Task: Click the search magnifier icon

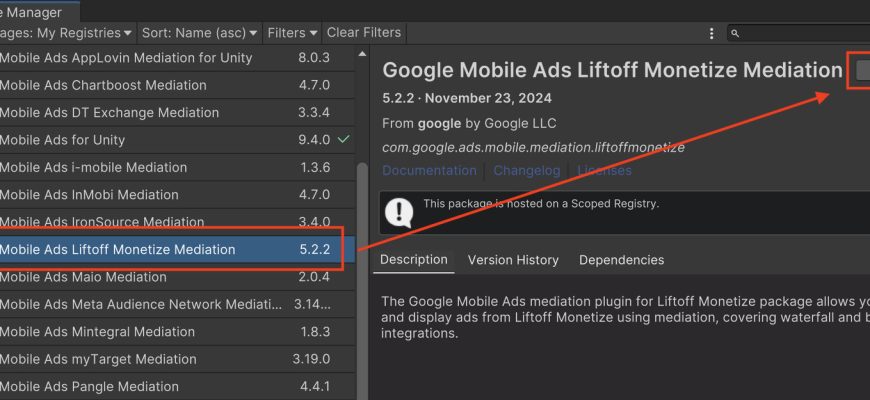Action: click(x=735, y=34)
